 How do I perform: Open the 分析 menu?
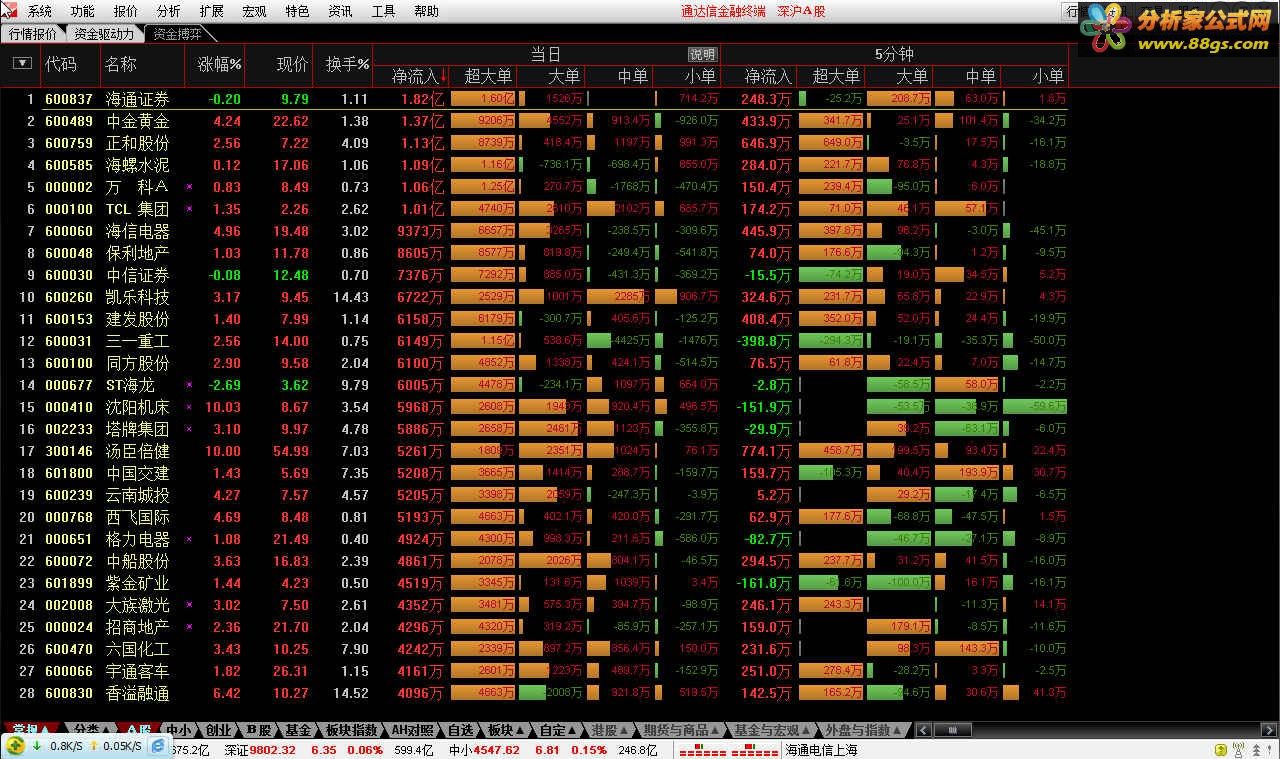point(169,11)
